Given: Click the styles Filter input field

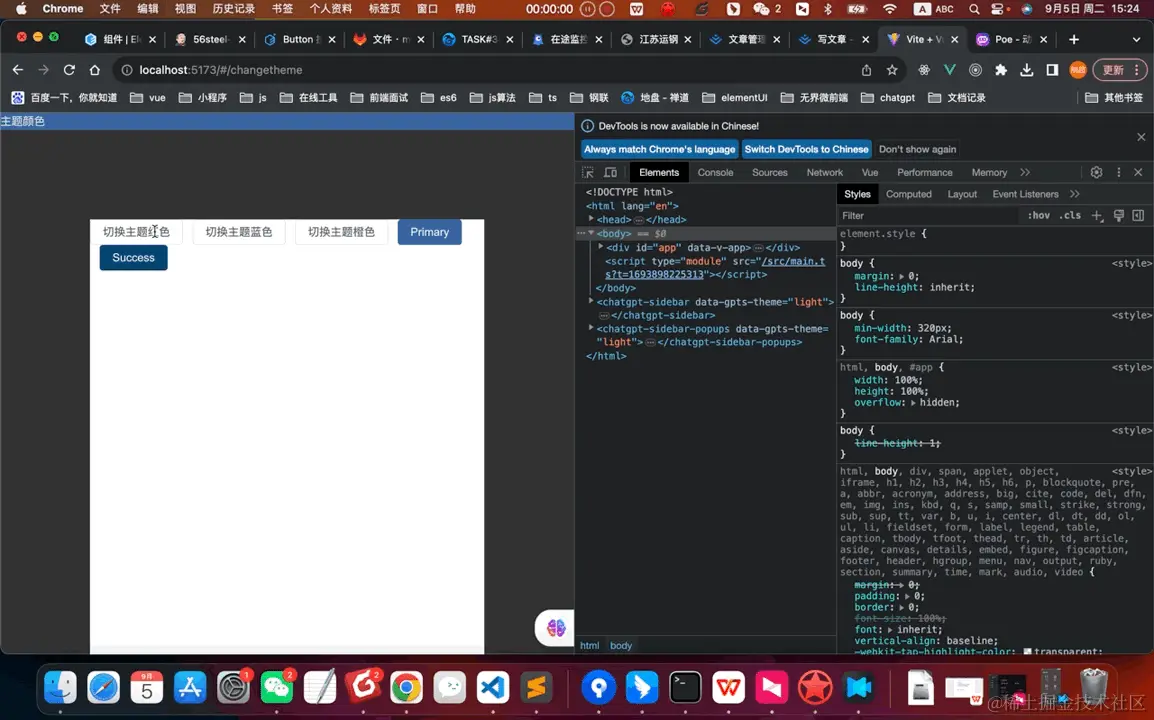Looking at the screenshot, I should pos(929,216).
